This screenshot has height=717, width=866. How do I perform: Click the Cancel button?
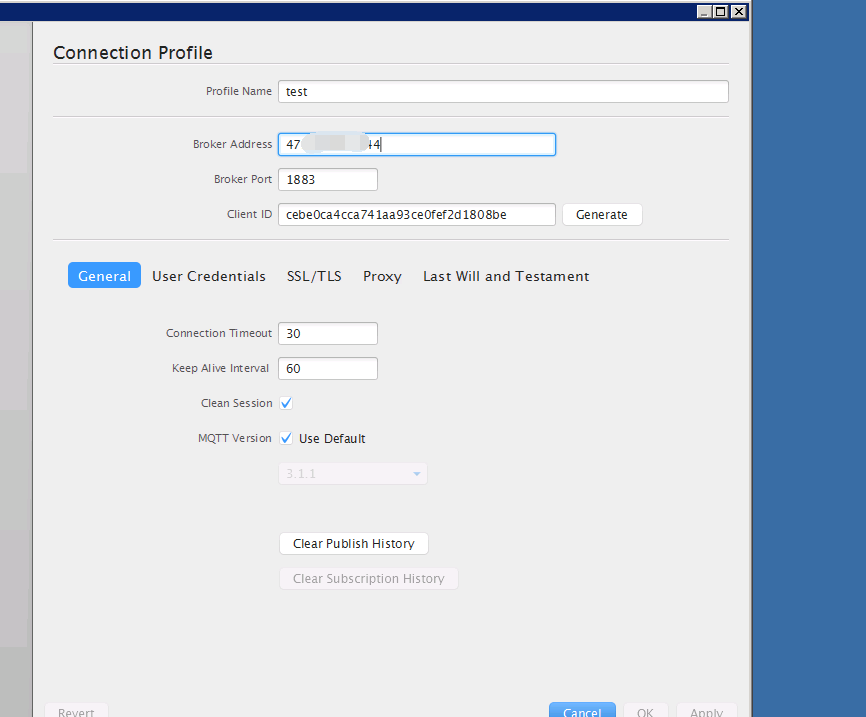point(582,710)
